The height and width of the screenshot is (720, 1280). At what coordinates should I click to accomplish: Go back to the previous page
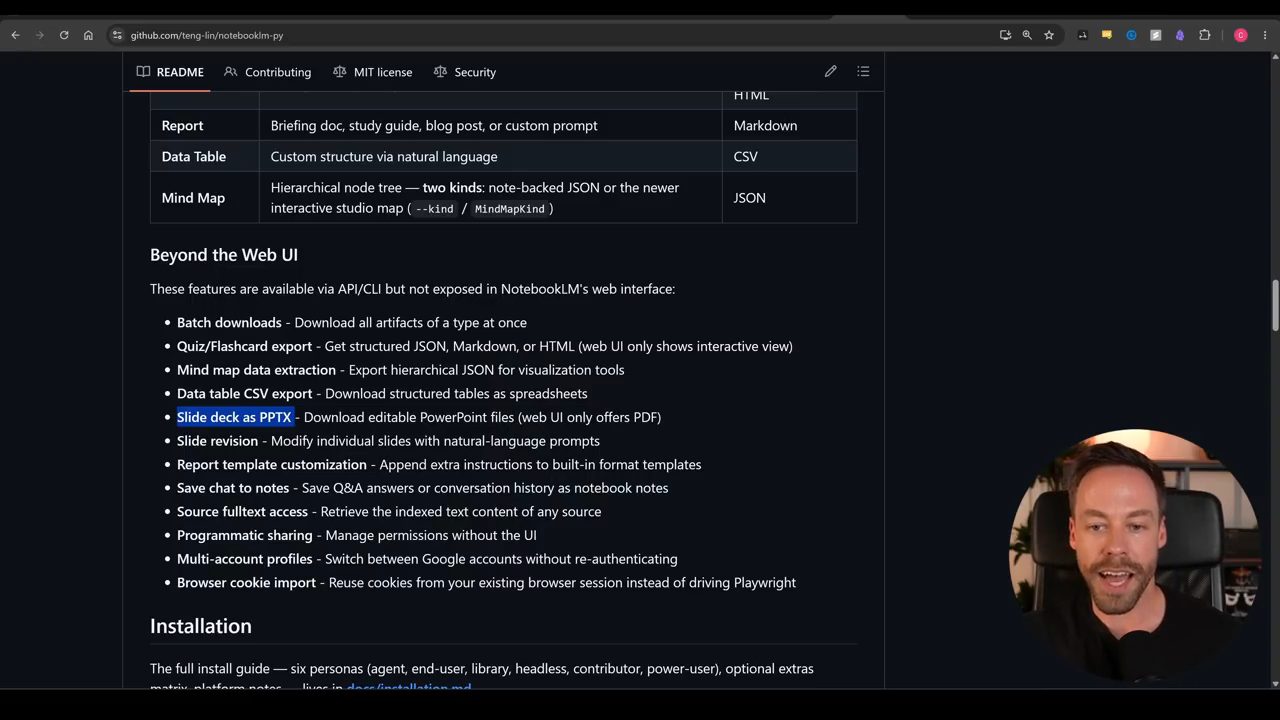pyautogui.click(x=15, y=35)
